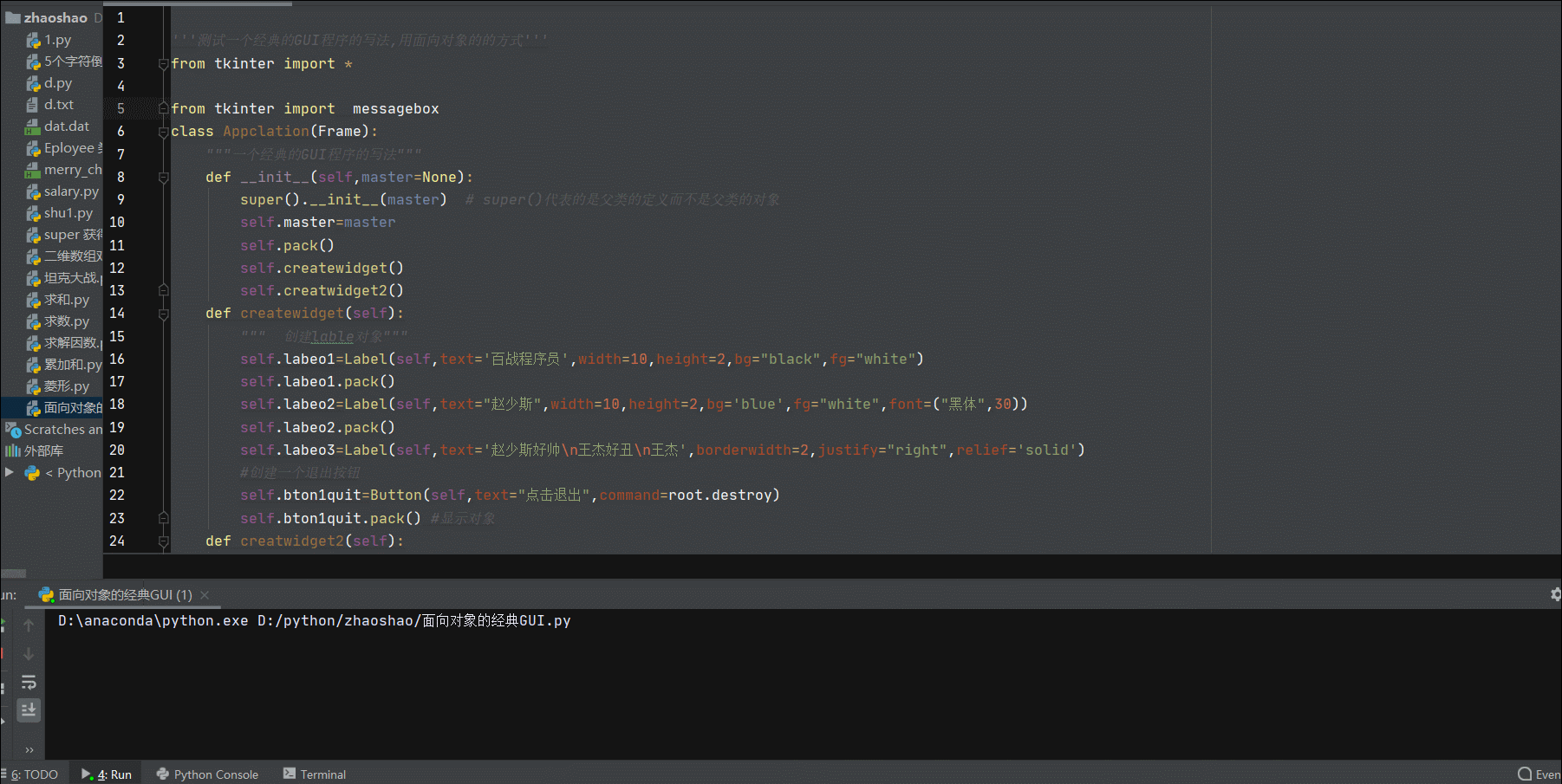Image resolution: width=1562 pixels, height=784 pixels.
Task: Click the Up the Stack Trace arrow
Action: [29, 625]
